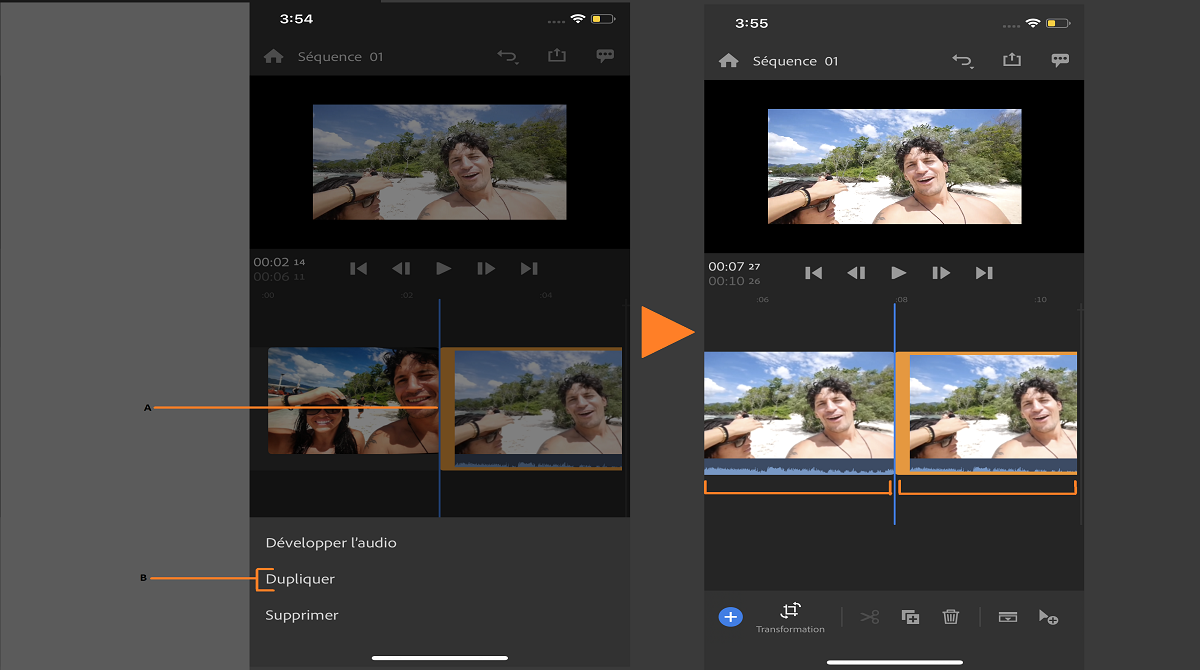The image size is (1200, 670).
Task: Tap the undo arrow in the left screen
Action: [x=508, y=57]
